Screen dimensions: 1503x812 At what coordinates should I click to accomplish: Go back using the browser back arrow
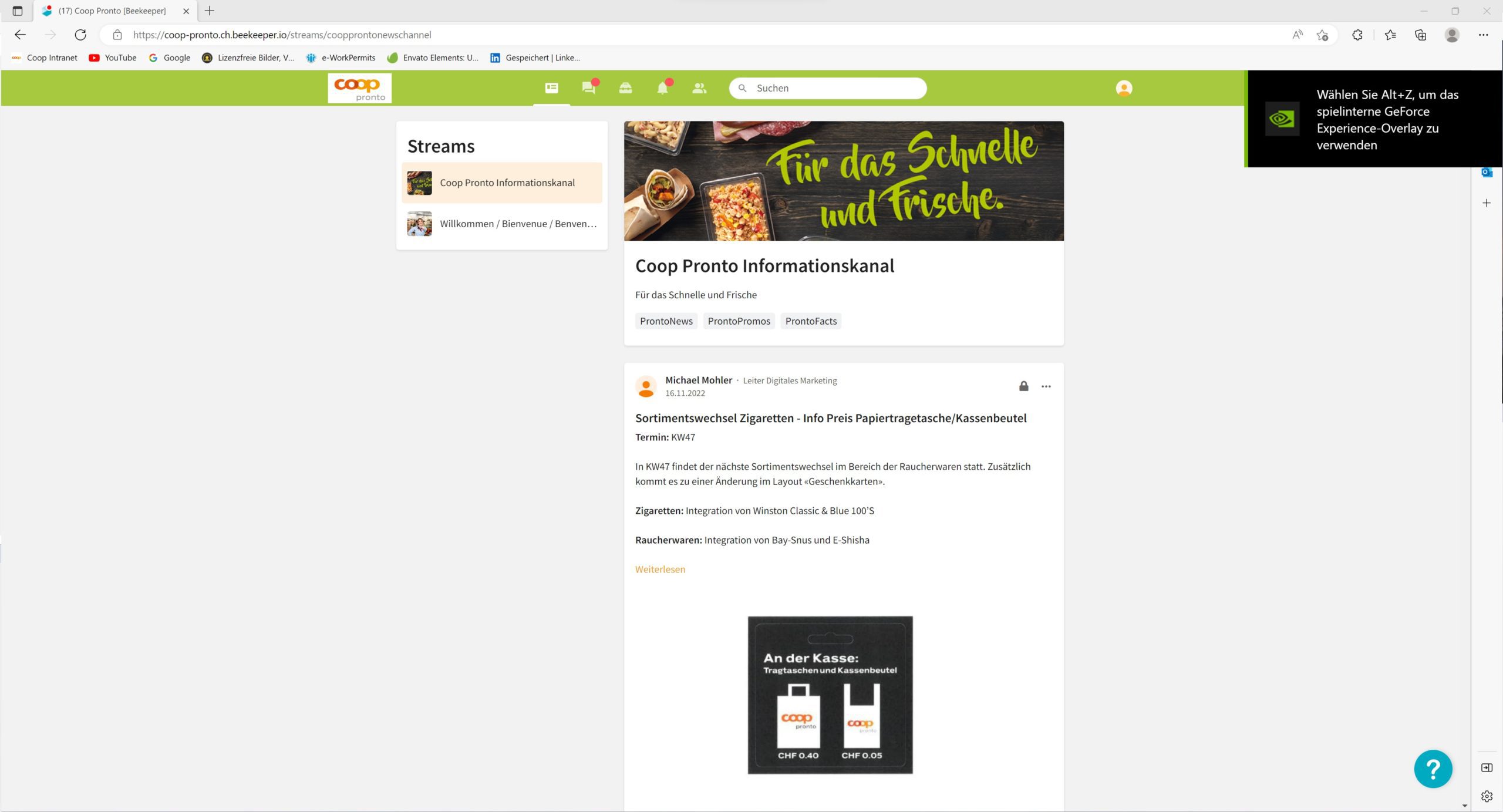click(x=20, y=35)
